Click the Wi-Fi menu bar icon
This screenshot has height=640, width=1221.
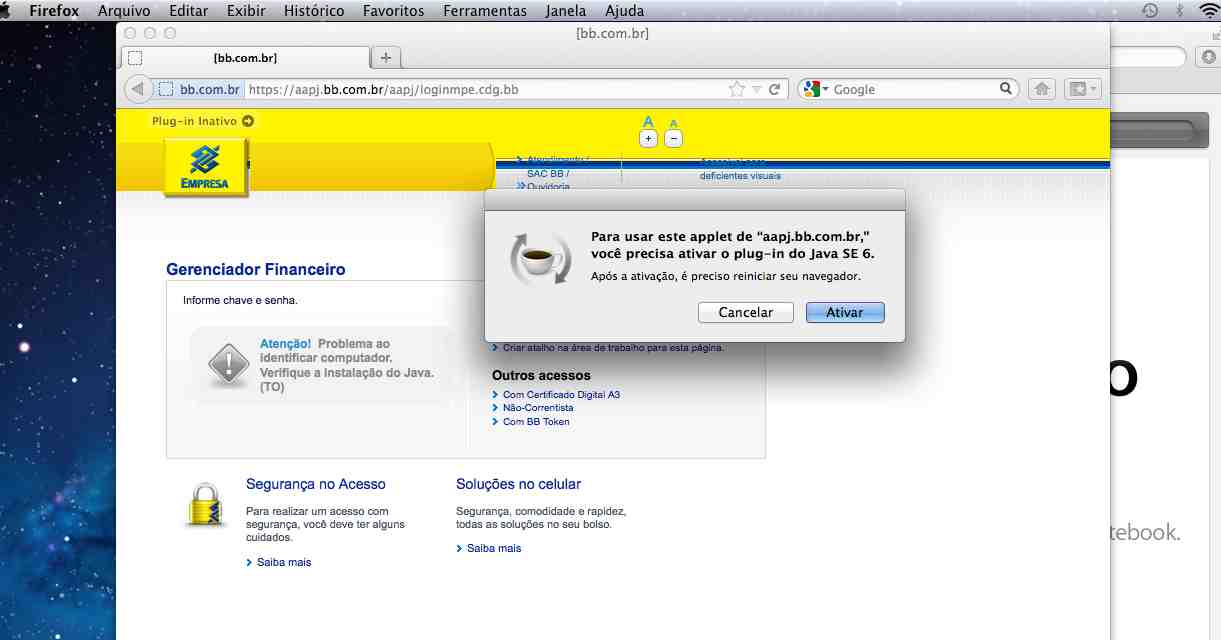(x=1210, y=11)
